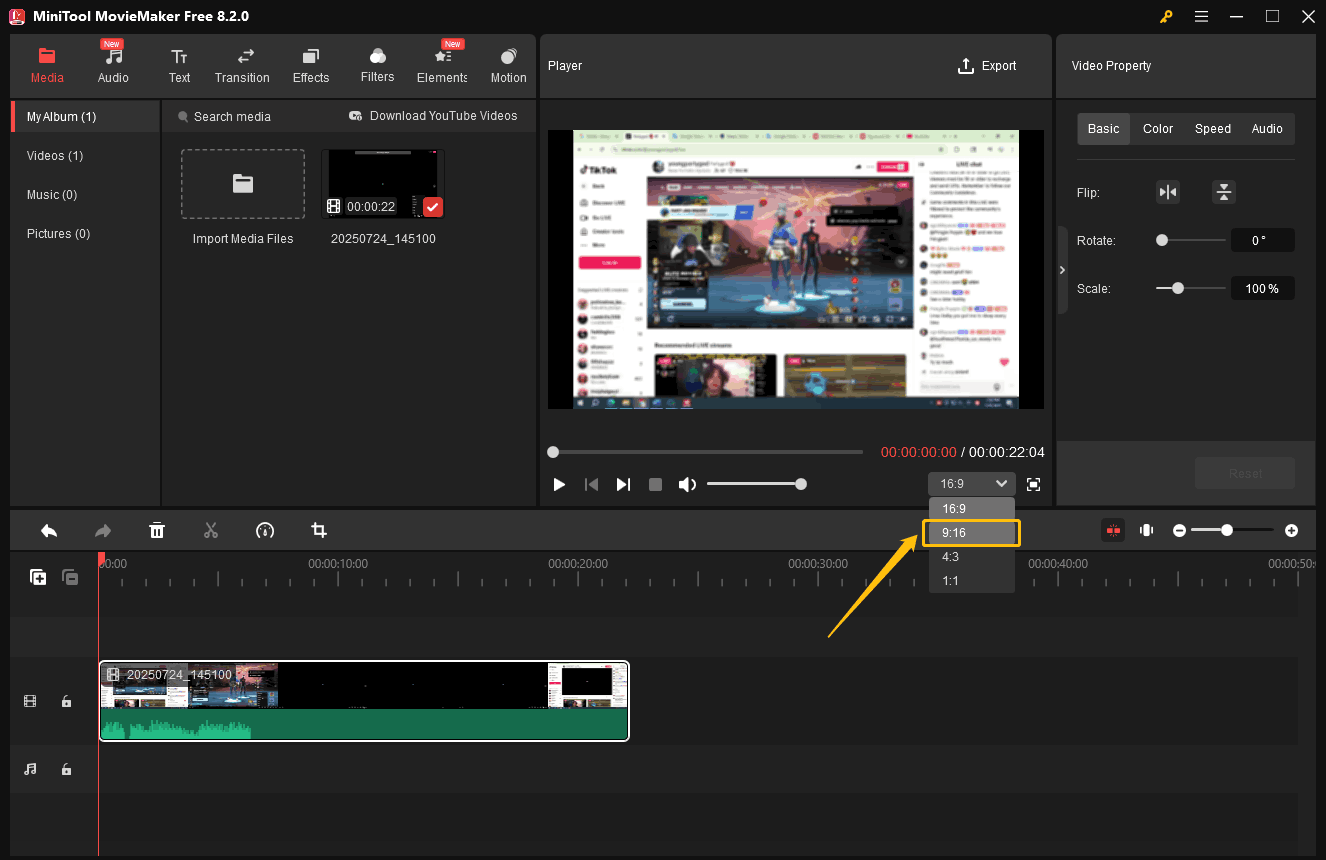Click the Reset button
This screenshot has height=860, width=1326.
1245,473
